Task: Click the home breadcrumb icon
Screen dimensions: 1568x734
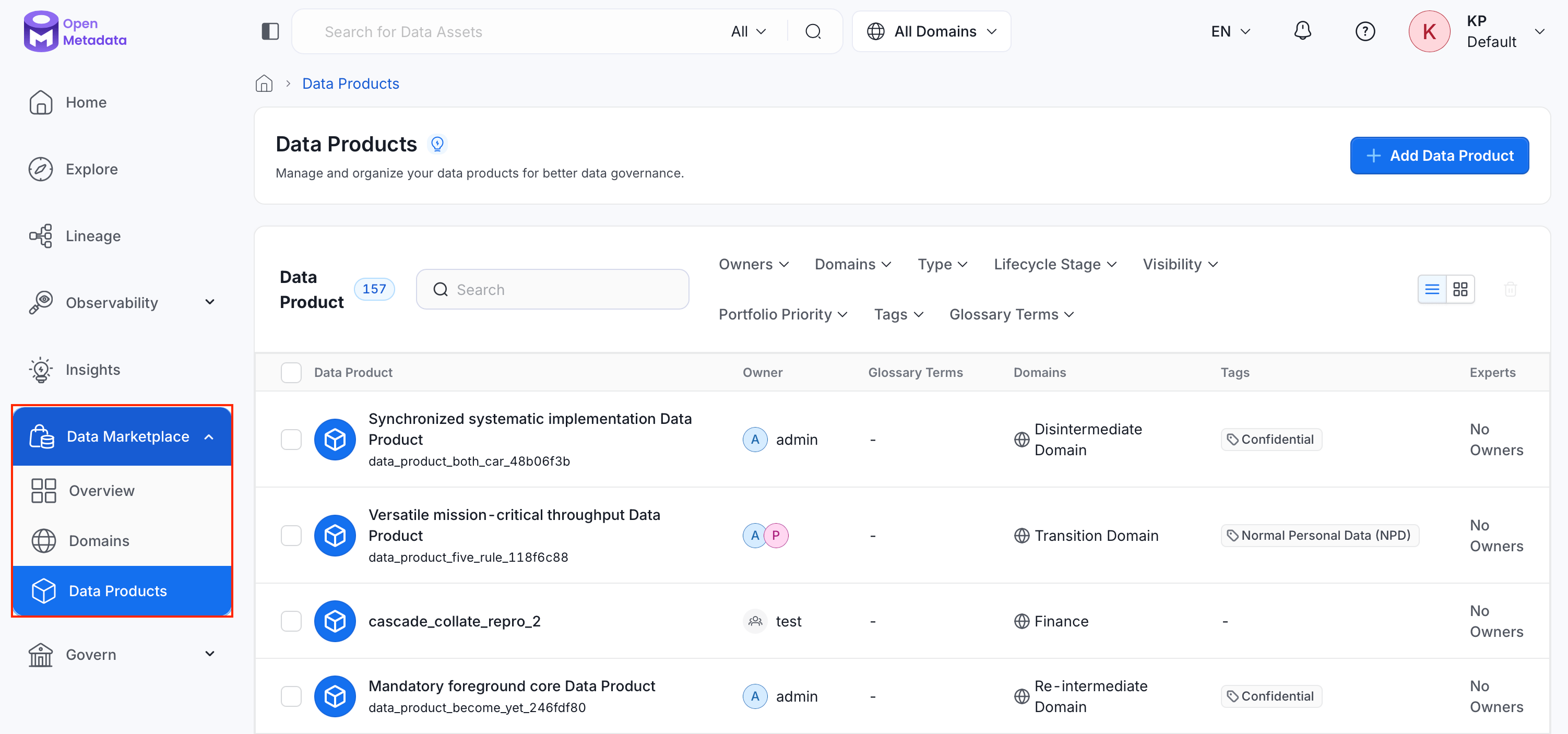Action: click(x=264, y=84)
